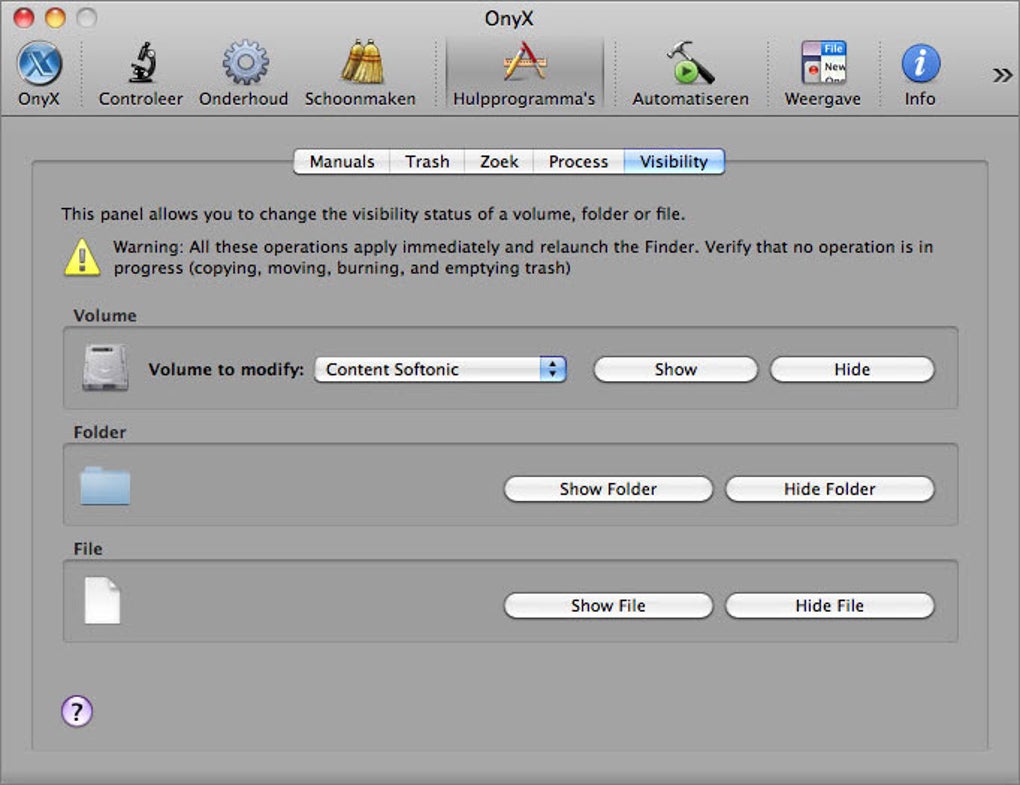1020x785 pixels.
Task: Switch to the Trash tab
Action: point(427,161)
